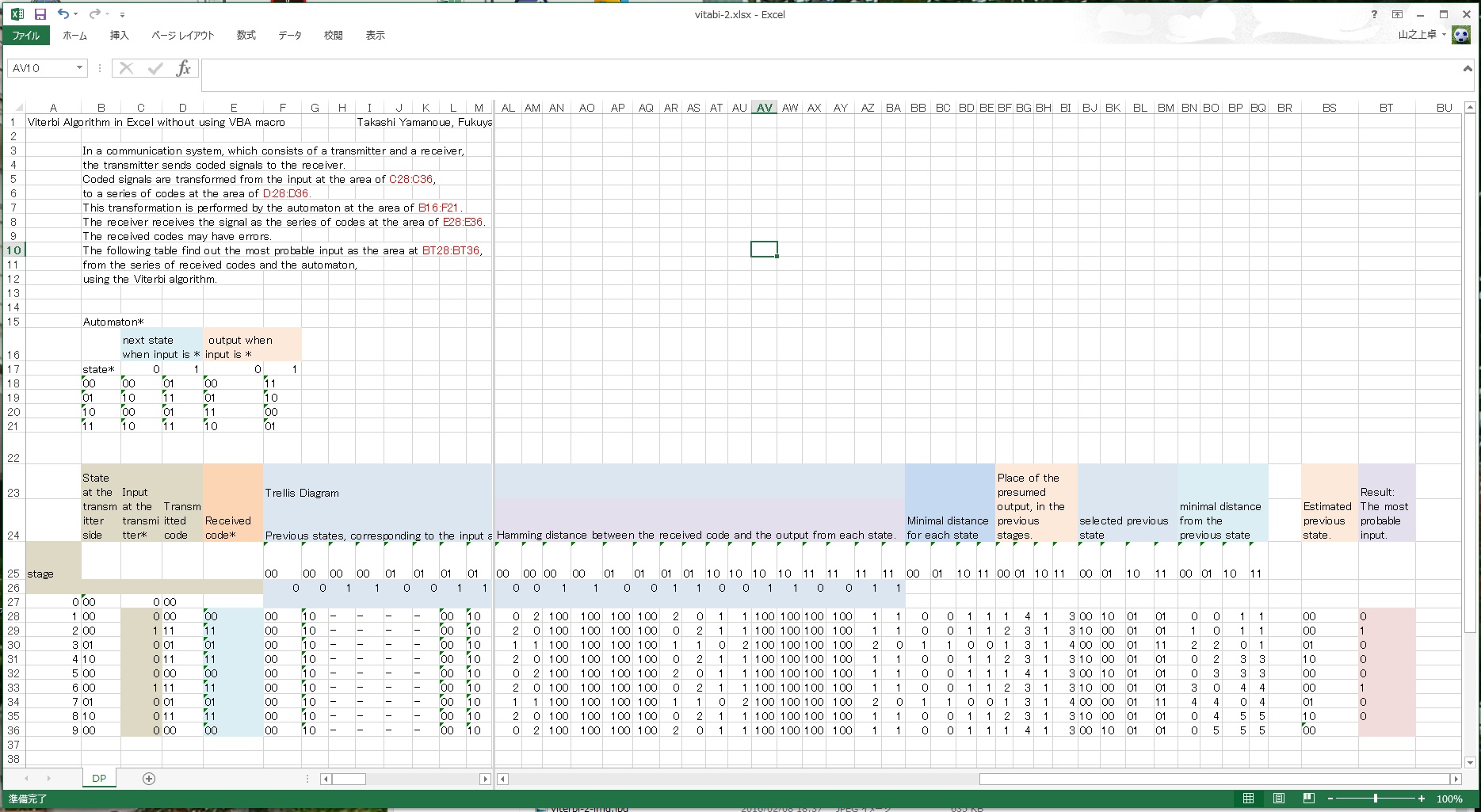
Task: Click the Insert Function fx icon
Action: pyautogui.click(x=183, y=68)
